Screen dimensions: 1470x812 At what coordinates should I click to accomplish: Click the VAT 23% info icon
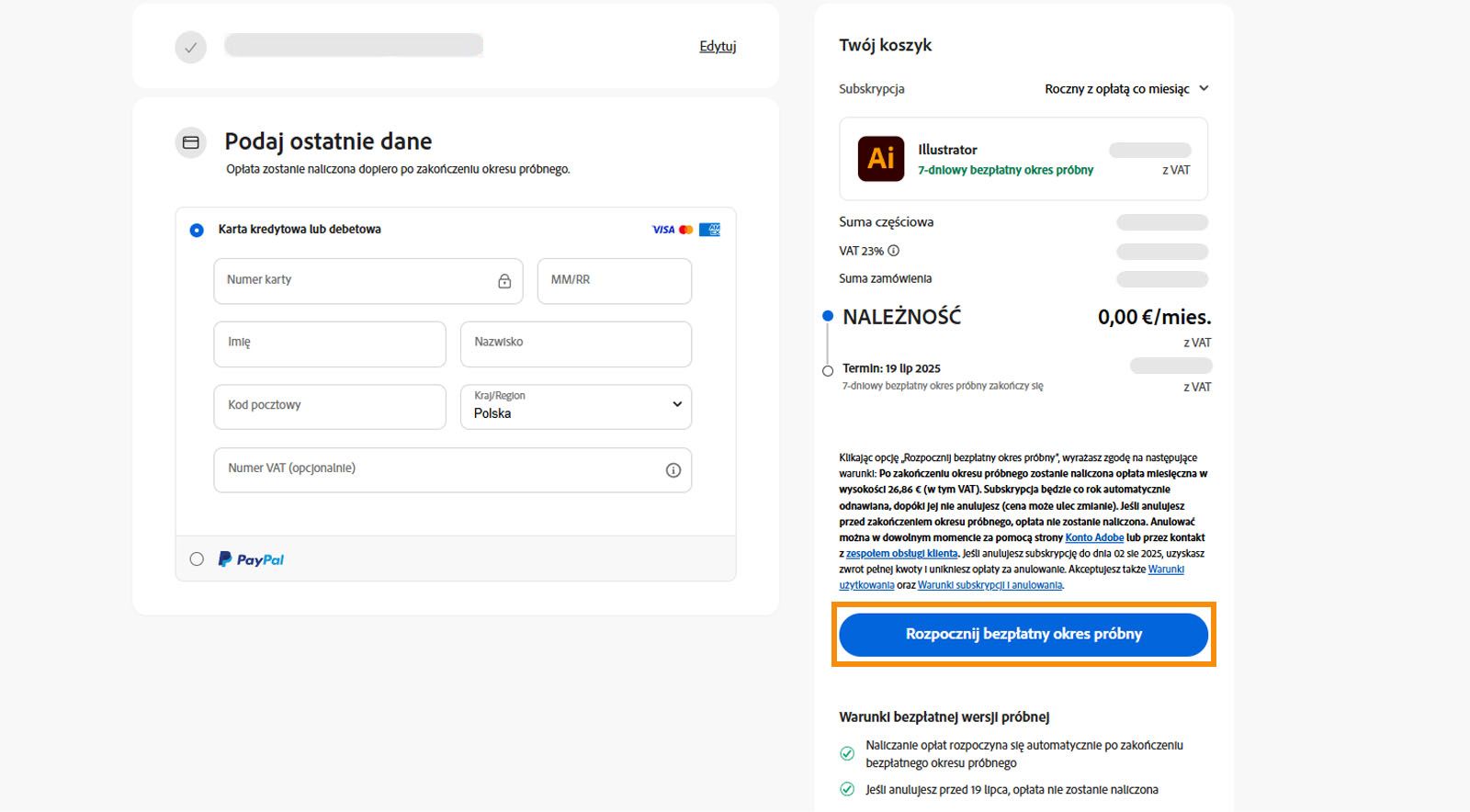point(893,251)
